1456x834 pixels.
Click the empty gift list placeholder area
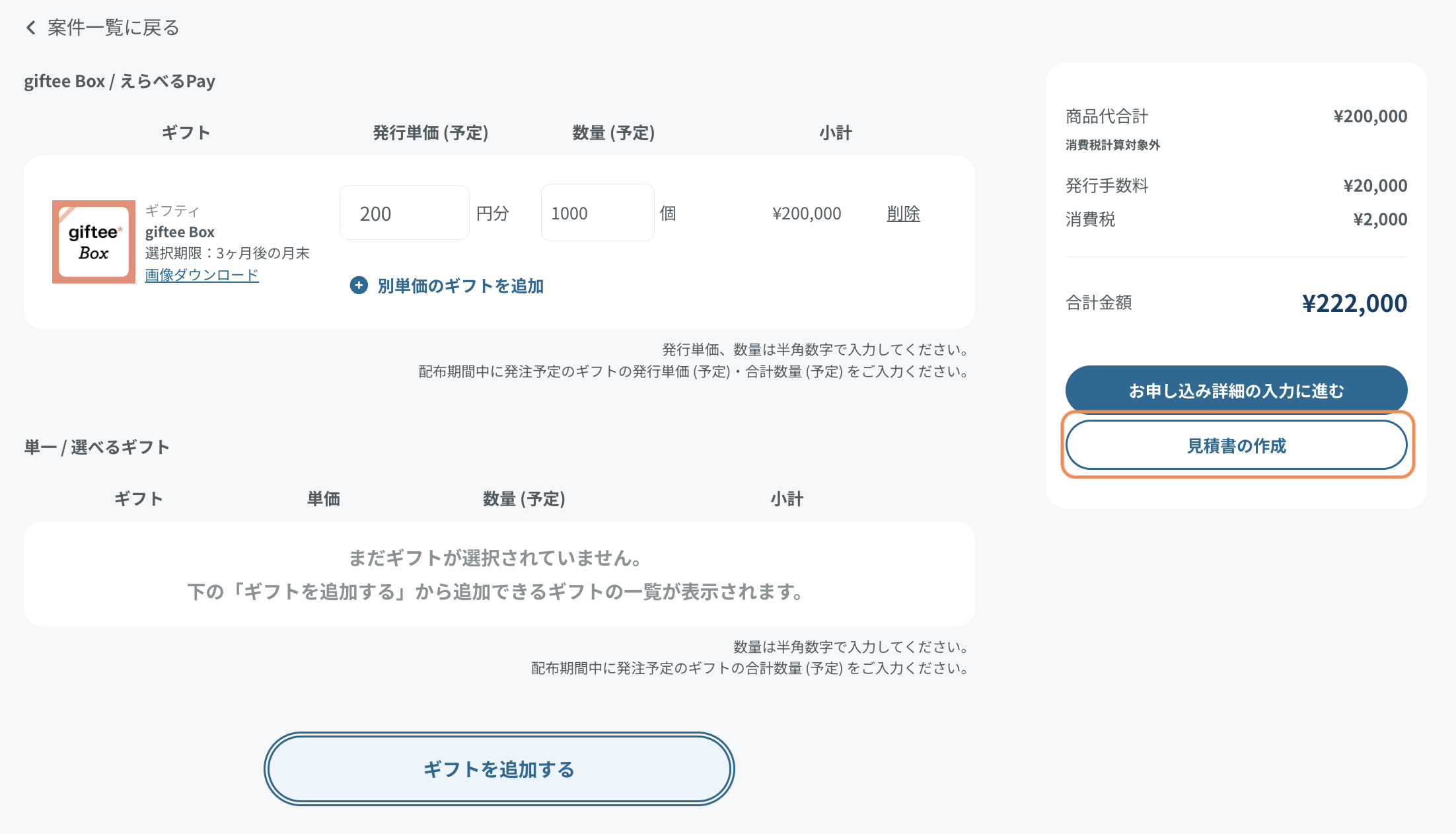point(499,574)
